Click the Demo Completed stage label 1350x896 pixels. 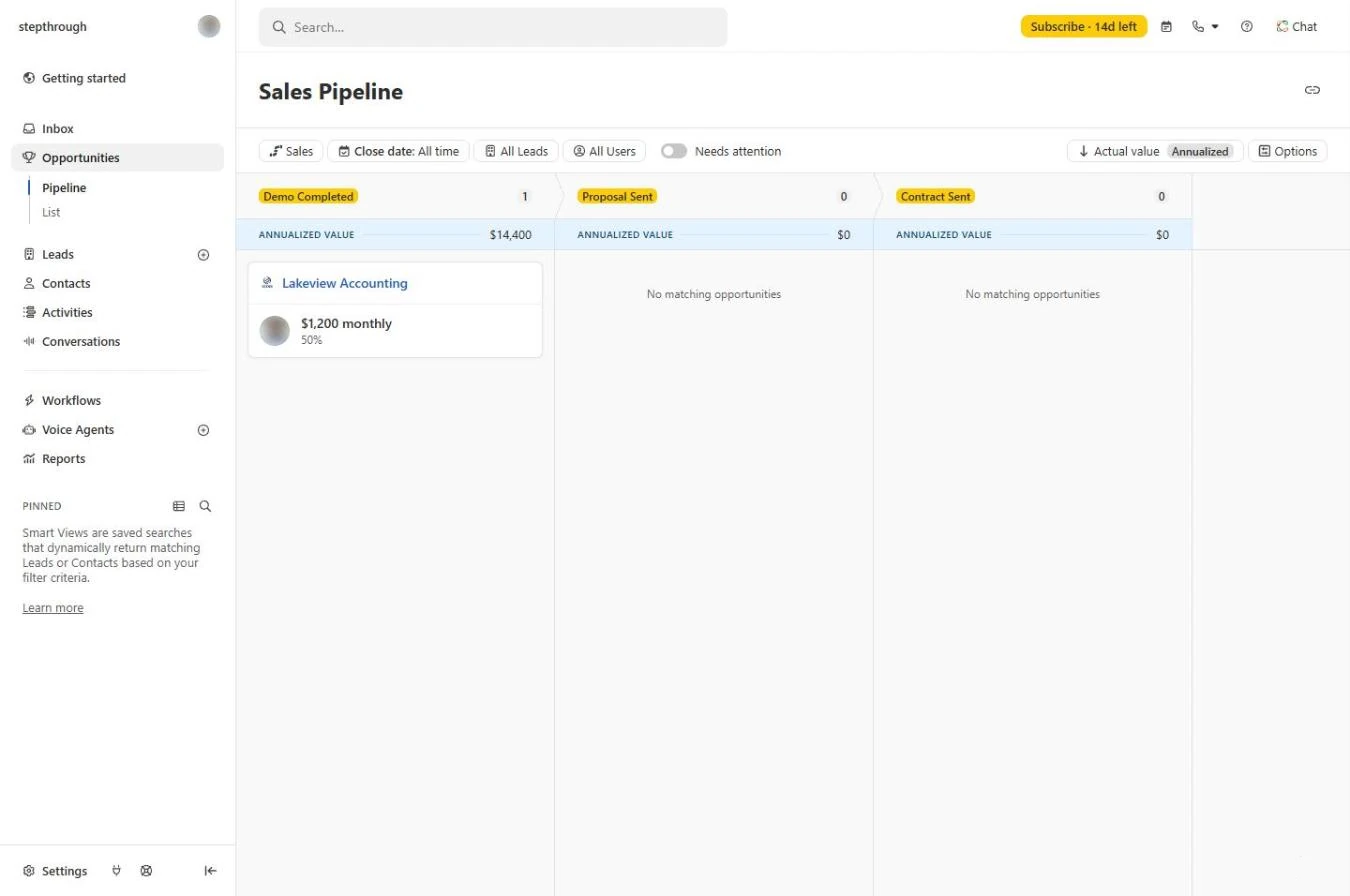(x=308, y=197)
